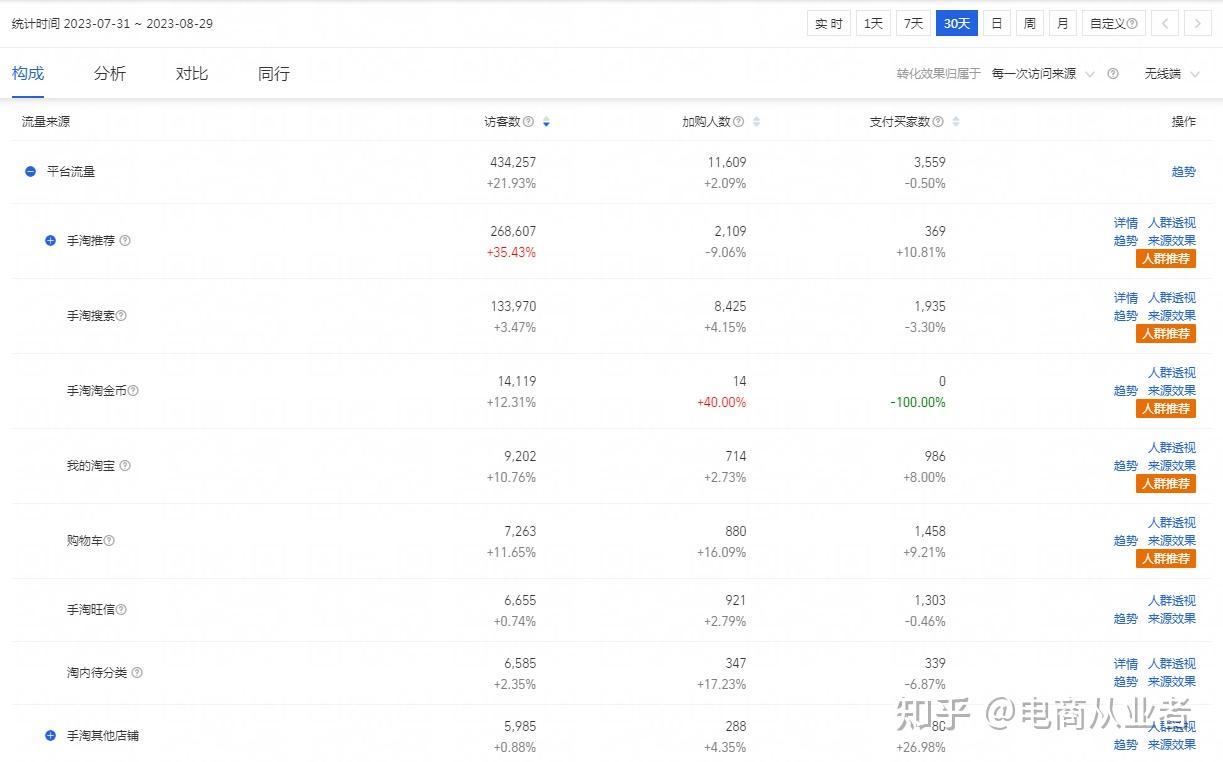Select 月 time granularity
The image size is (1223, 762).
(x=1062, y=23)
